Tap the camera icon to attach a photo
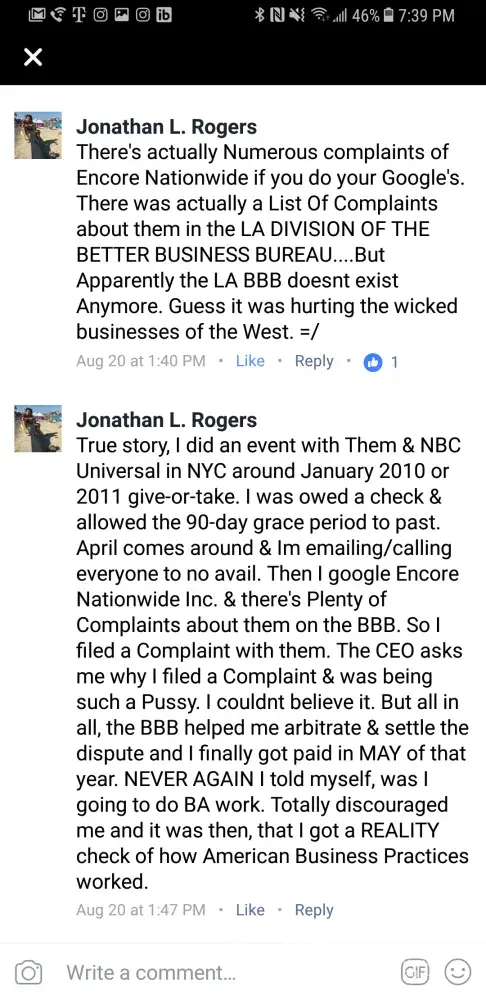Screen dimensions: 486x1000 tap(29, 973)
